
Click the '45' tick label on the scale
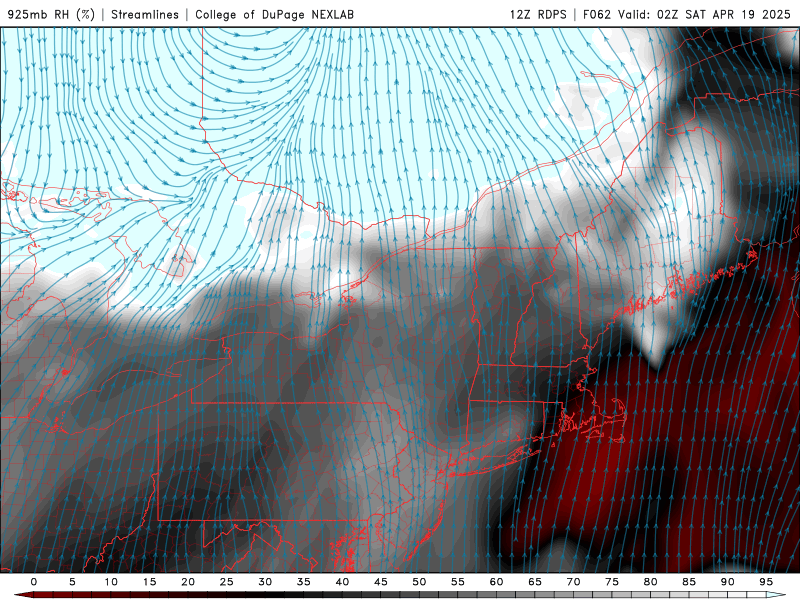click(381, 582)
